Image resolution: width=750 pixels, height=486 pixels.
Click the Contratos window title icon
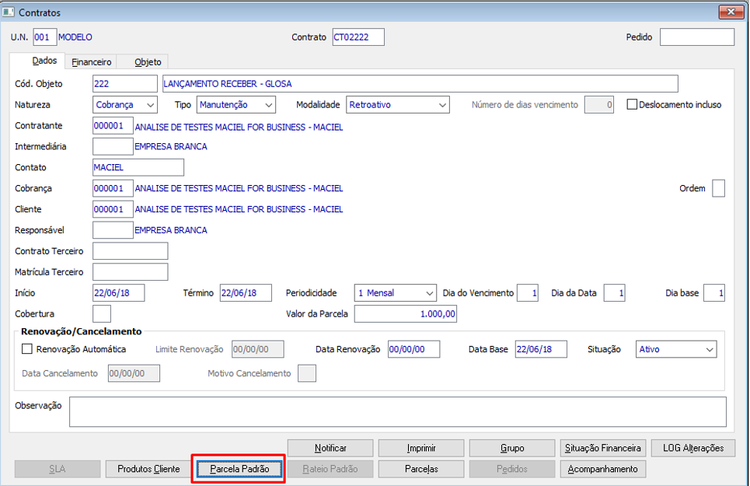(x=9, y=12)
